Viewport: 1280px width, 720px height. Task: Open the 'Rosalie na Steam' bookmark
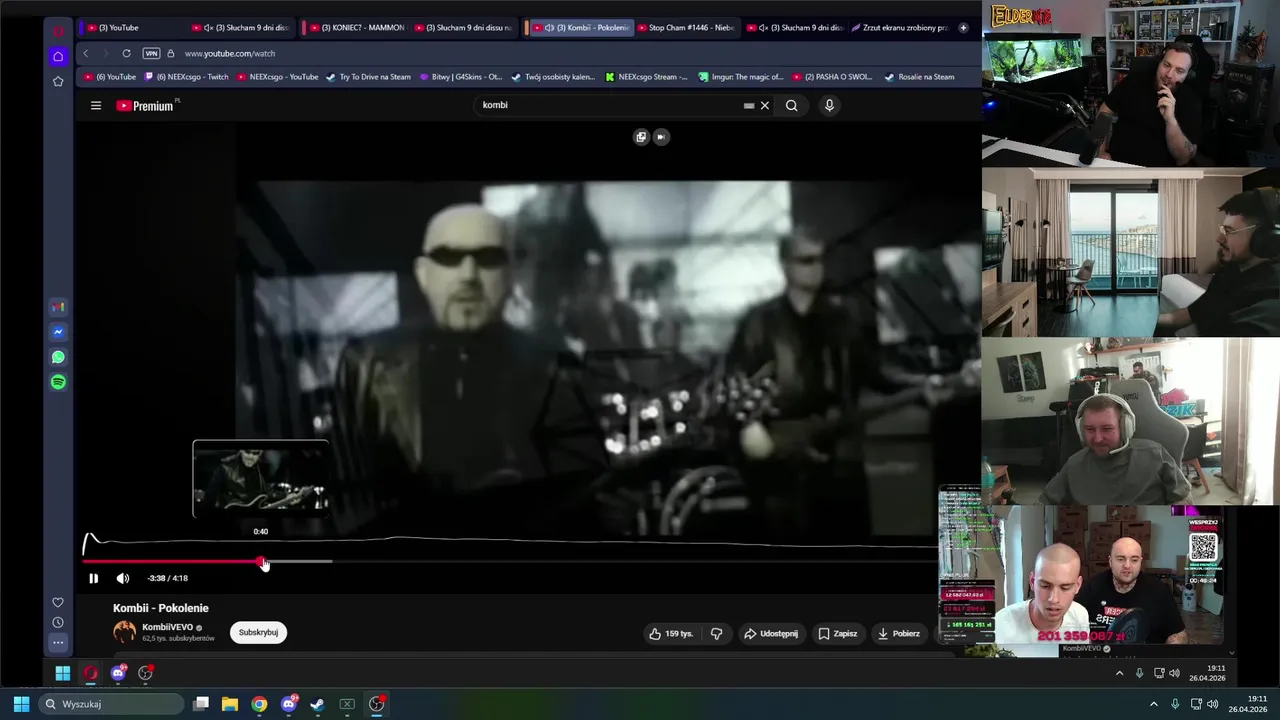coord(920,77)
